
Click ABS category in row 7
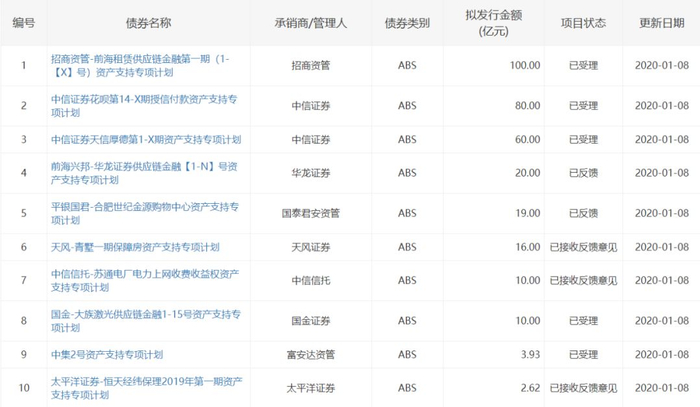pos(407,281)
